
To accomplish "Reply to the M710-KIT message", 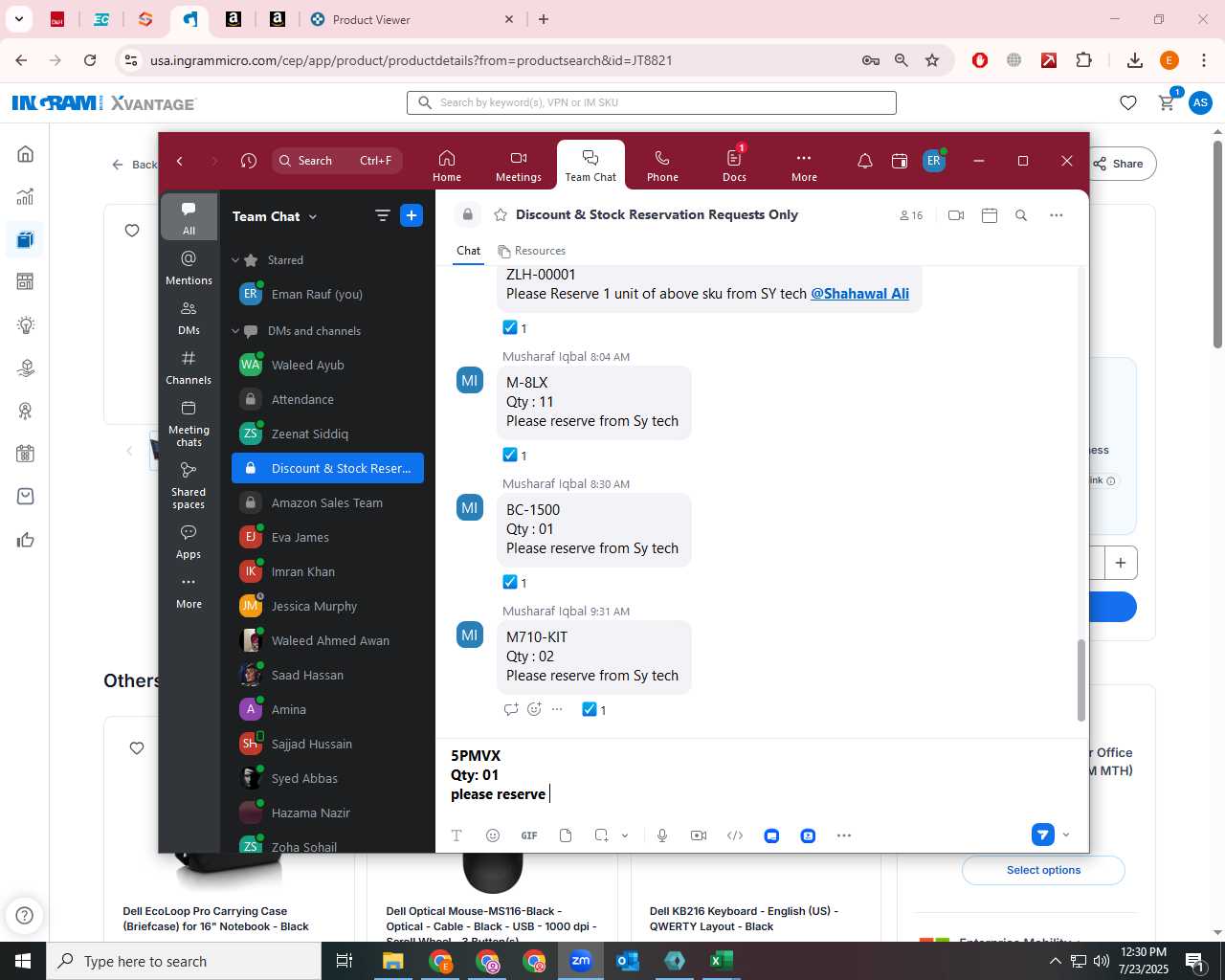I will [511, 710].
